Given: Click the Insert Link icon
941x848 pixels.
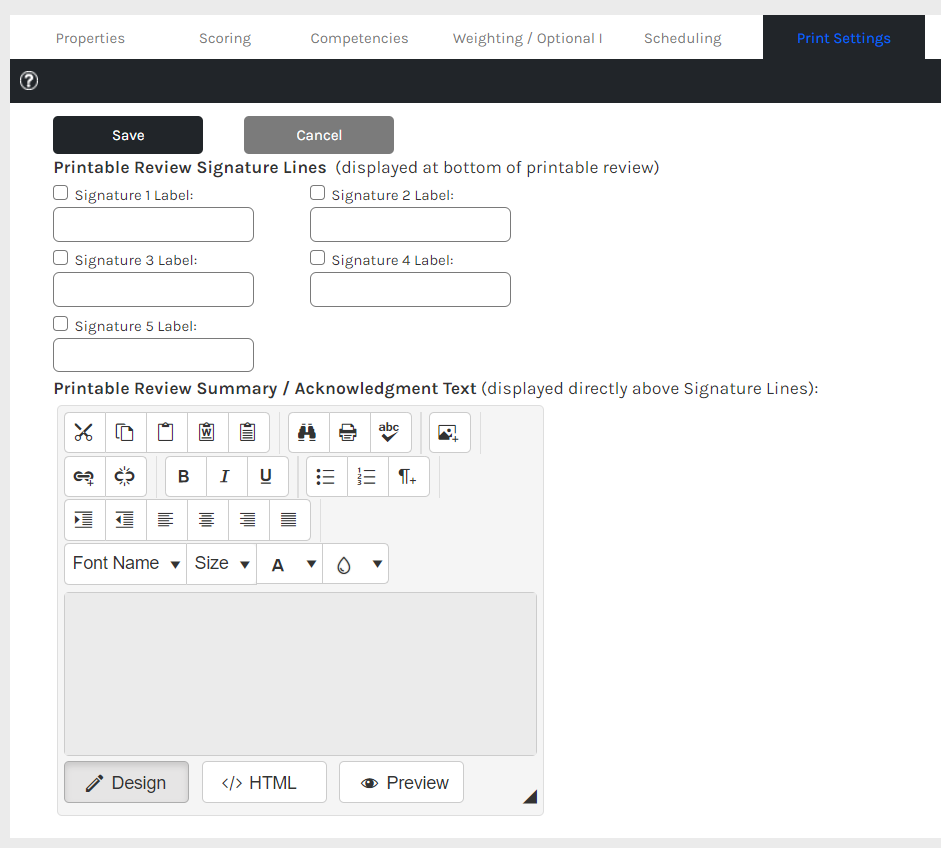Looking at the screenshot, I should [84, 477].
